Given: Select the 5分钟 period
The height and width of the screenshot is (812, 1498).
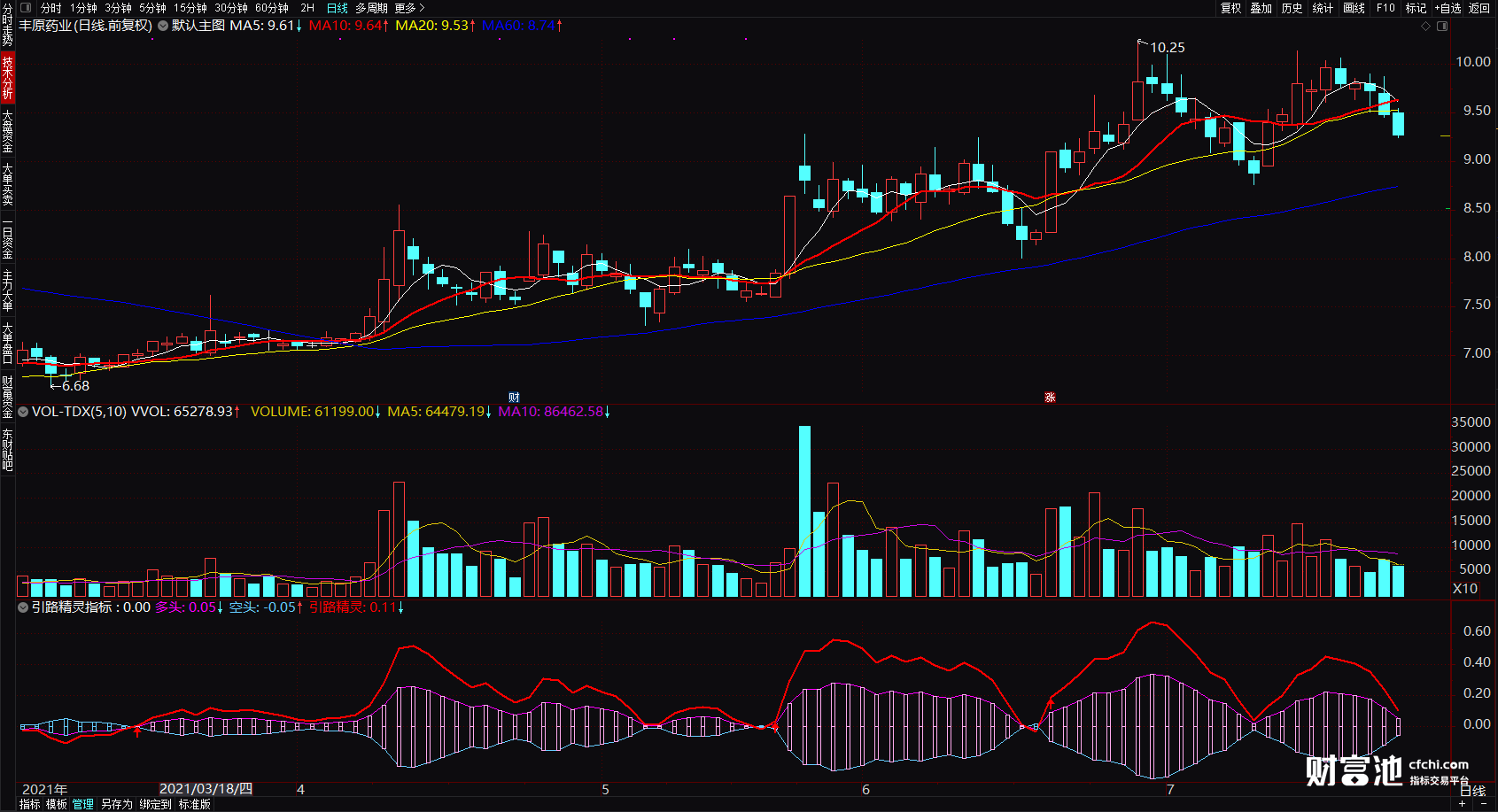Looking at the screenshot, I should point(152,8).
